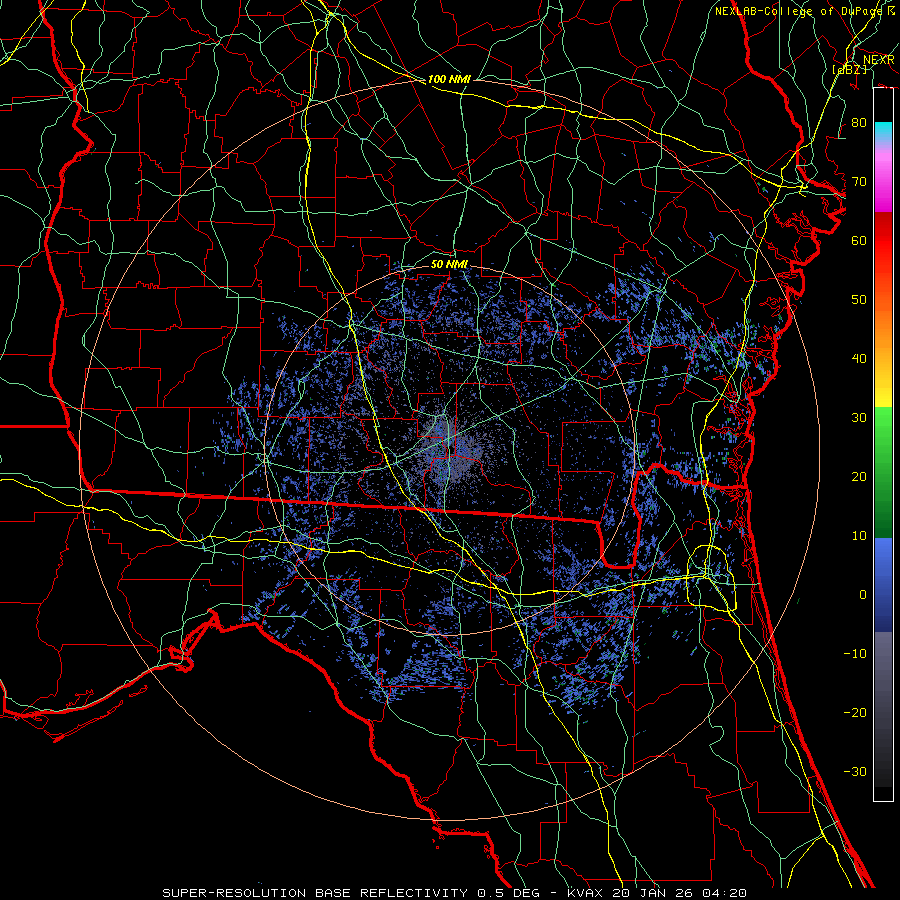Click the 80 value on dBZ scale
Screen dimensions: 900x900
coord(859,122)
